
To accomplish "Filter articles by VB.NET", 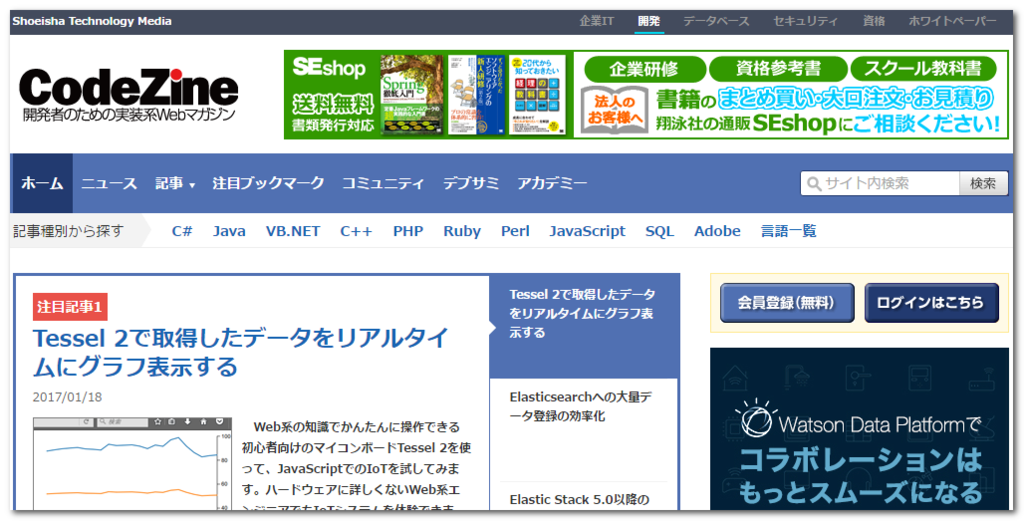I will [293, 231].
